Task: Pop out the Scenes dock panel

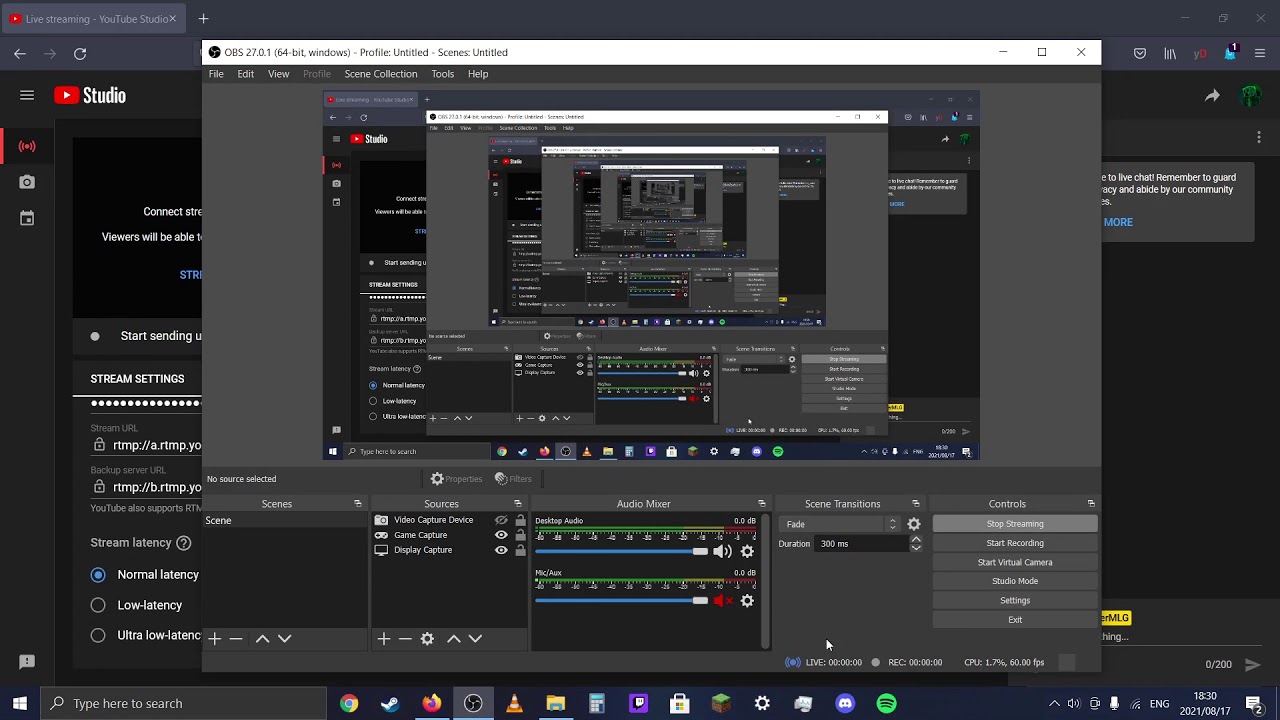Action: [x=357, y=504]
